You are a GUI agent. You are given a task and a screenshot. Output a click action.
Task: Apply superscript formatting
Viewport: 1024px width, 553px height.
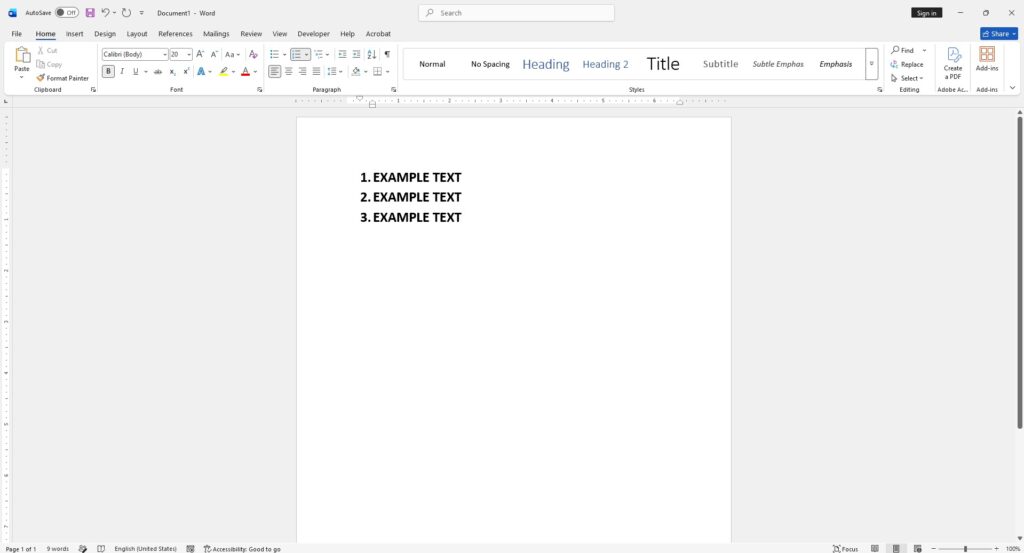click(x=186, y=72)
